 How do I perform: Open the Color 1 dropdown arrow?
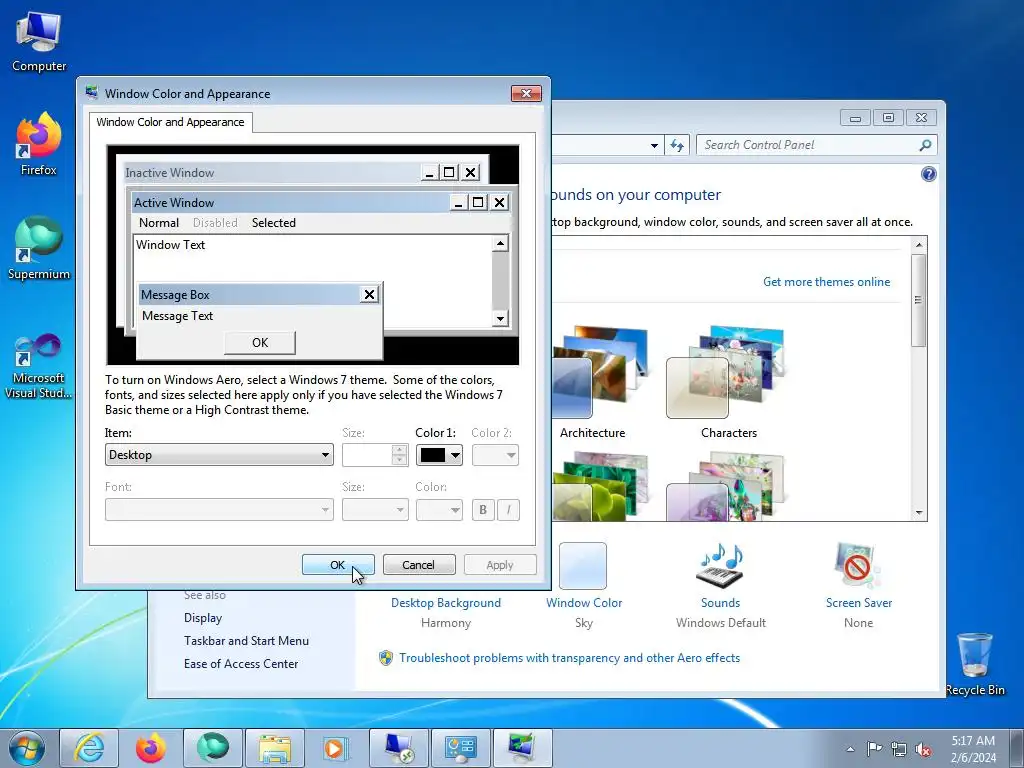pyautogui.click(x=455, y=455)
